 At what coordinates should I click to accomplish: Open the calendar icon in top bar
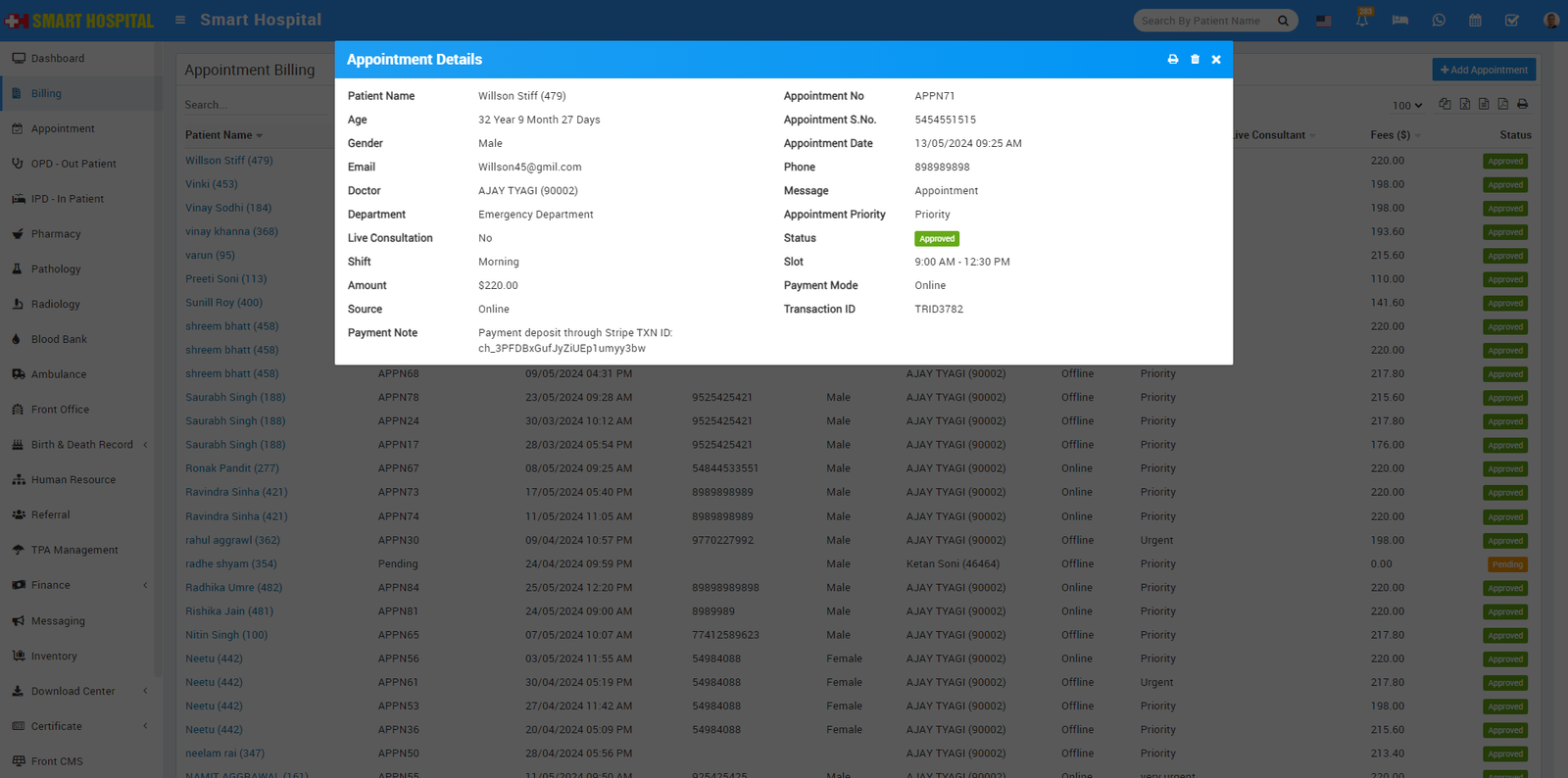point(1475,21)
